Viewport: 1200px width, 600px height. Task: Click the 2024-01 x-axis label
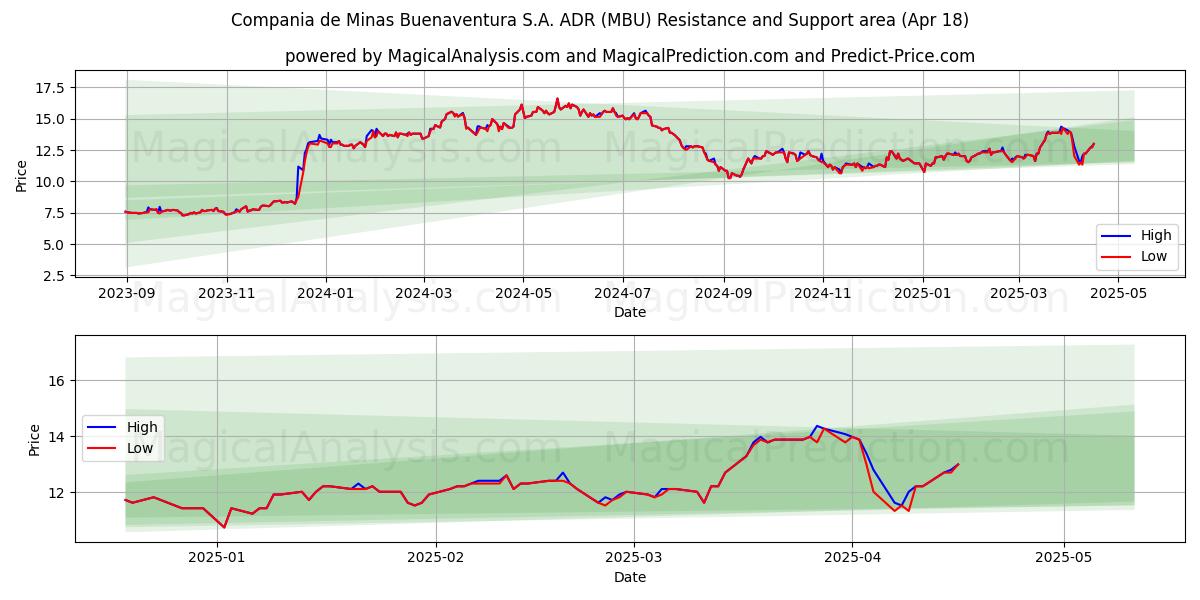coord(326,294)
